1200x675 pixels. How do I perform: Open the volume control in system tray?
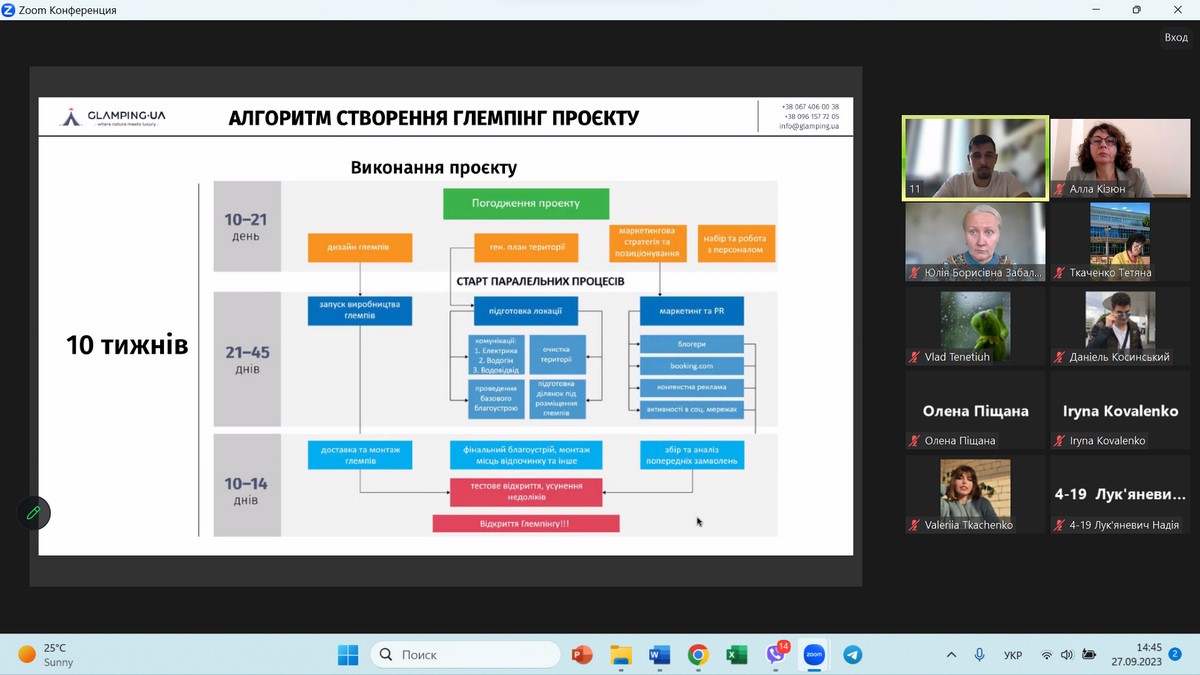point(1067,655)
